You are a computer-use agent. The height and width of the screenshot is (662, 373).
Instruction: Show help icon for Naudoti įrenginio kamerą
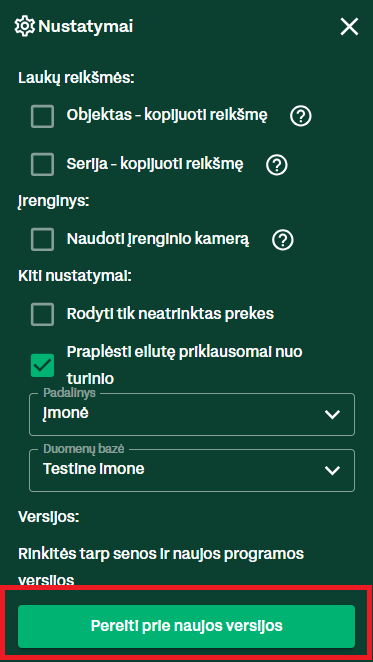point(283,240)
